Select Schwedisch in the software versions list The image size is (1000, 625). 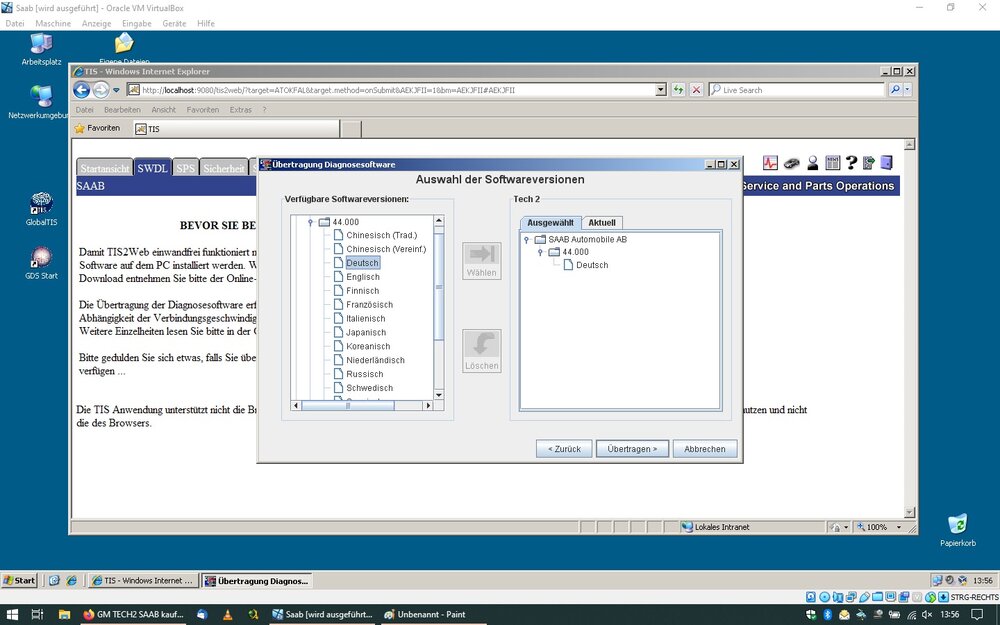[369, 388]
